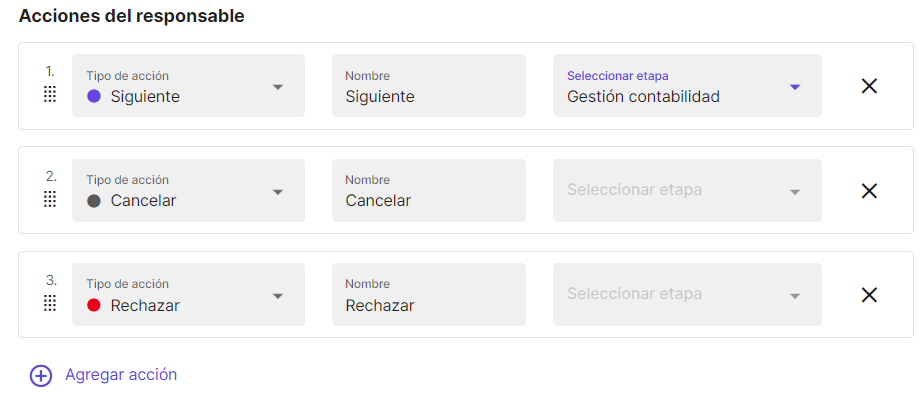Open Tipo de acción dropdown for Siguiente
Viewport: 922px width, 396px height.
pyautogui.click(x=188, y=85)
